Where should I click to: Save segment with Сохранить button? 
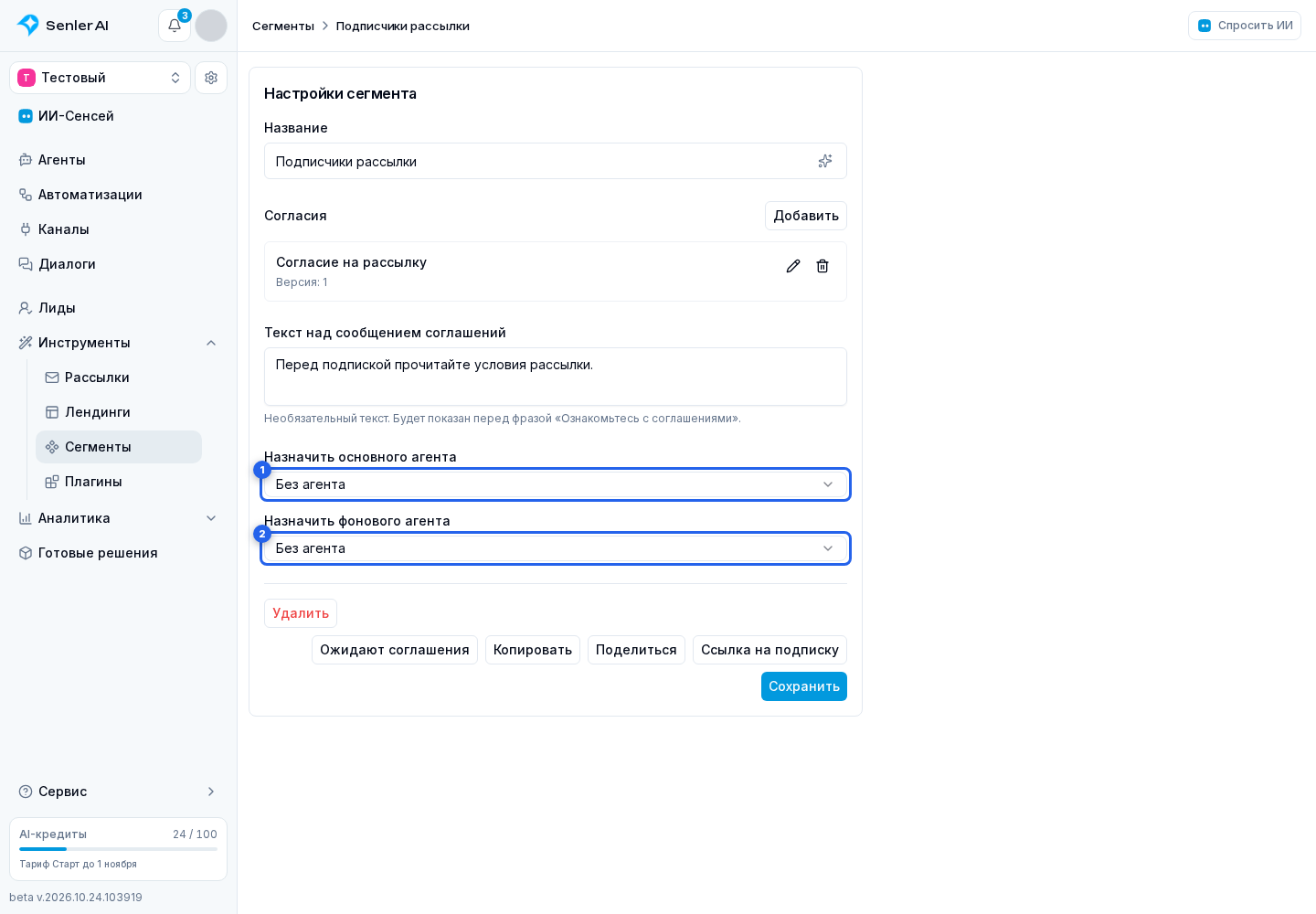point(804,686)
